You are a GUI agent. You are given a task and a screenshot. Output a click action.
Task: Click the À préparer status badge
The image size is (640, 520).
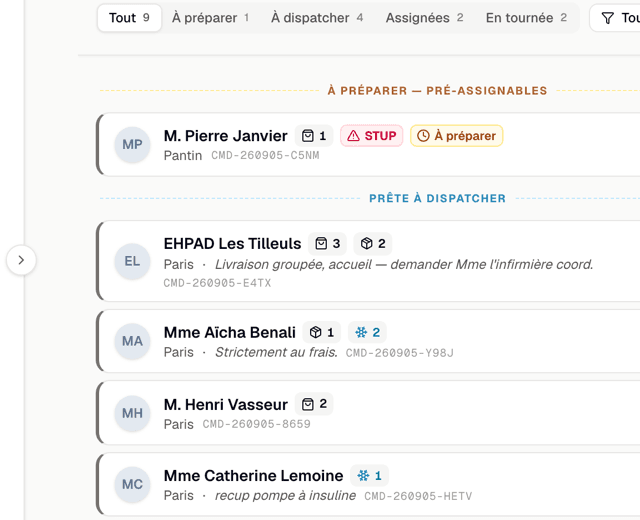[x=456, y=136]
